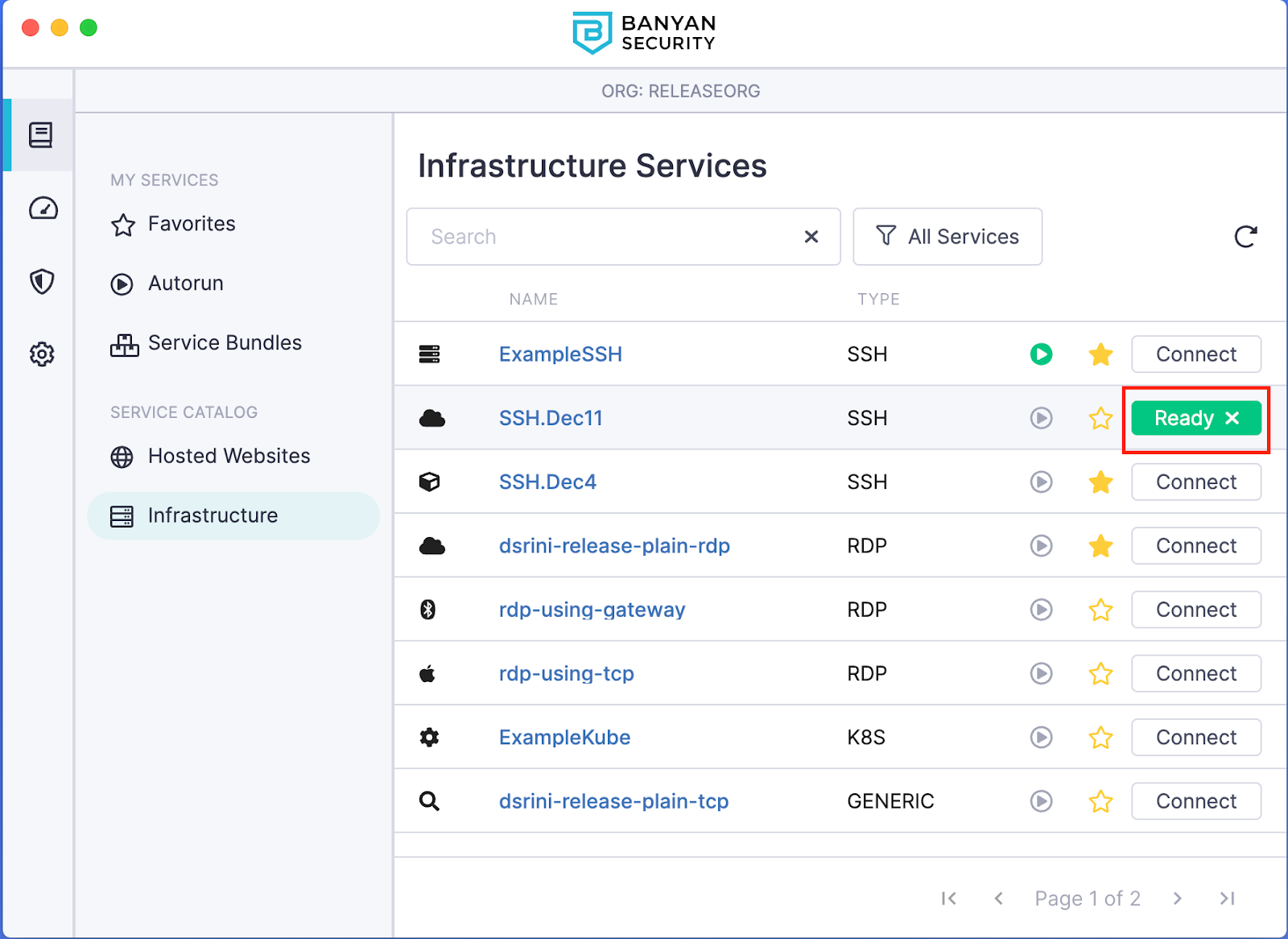
Task: Enable autorun for rdp-using-gateway
Action: pyautogui.click(x=1042, y=610)
